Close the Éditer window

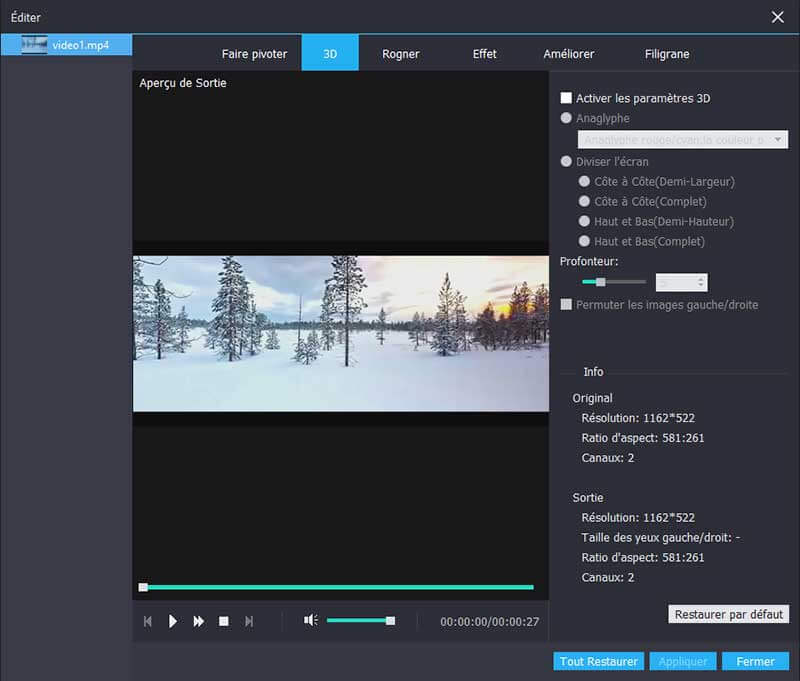778,17
